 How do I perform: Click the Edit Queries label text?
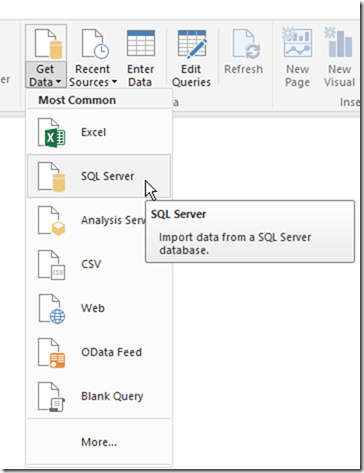(191, 76)
